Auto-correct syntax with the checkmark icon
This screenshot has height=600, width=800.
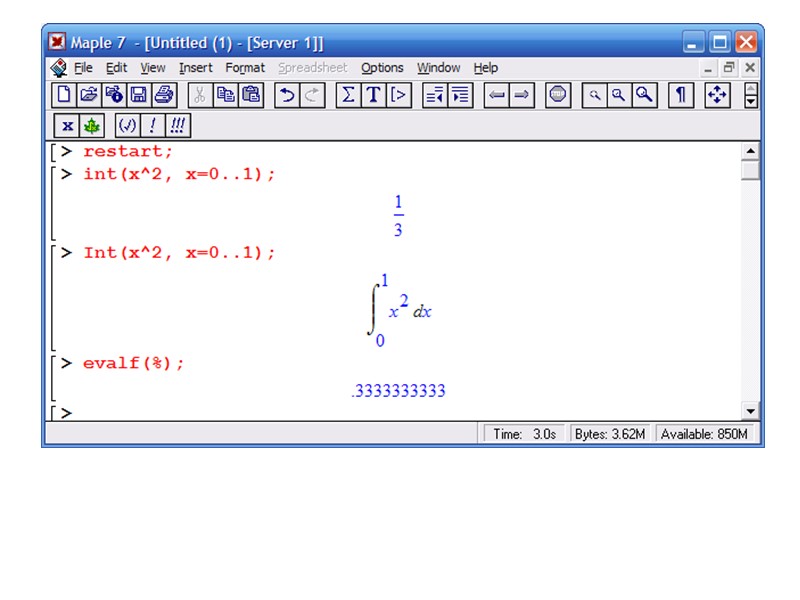coord(128,126)
